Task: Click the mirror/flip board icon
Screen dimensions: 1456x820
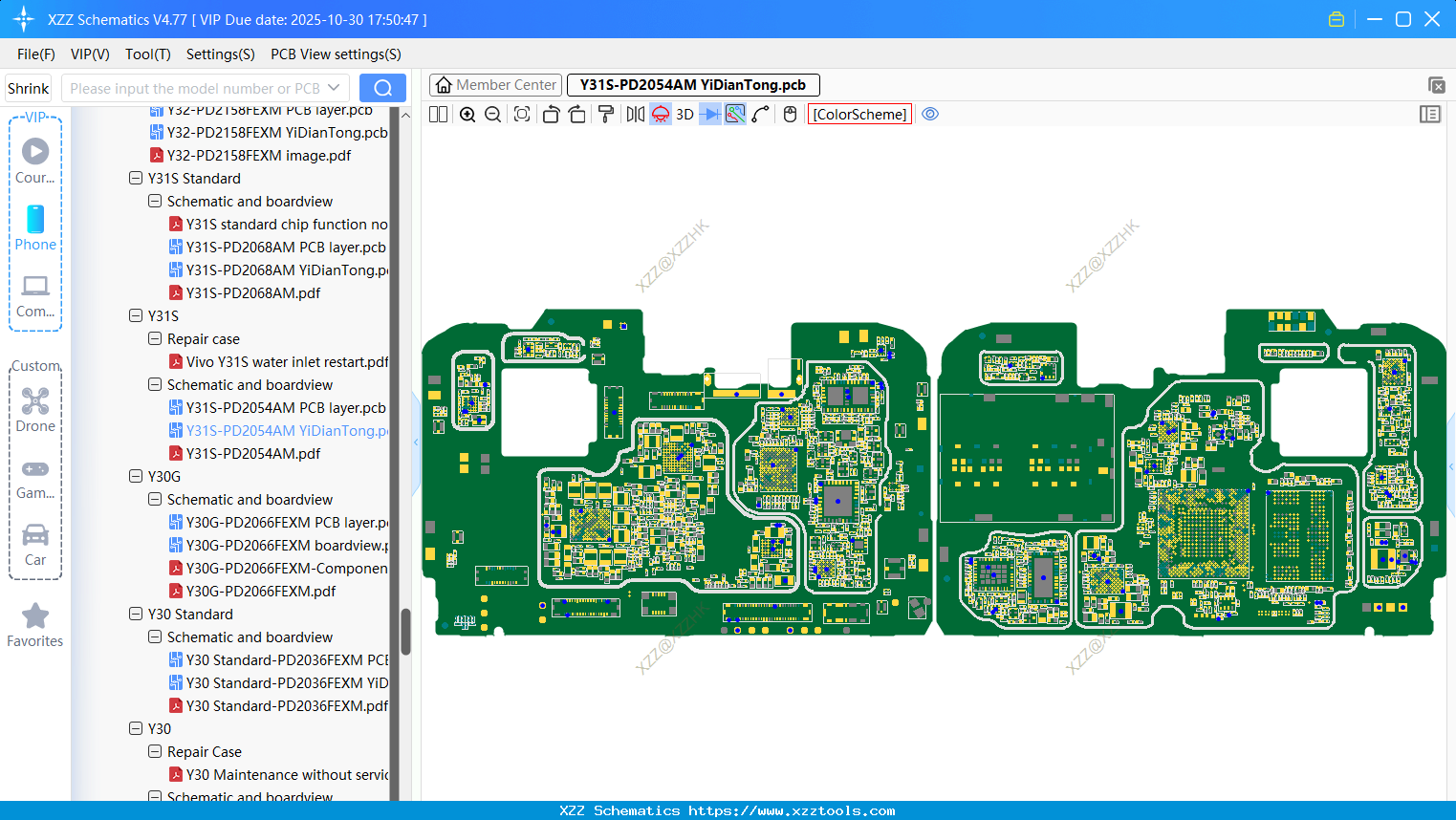Action: click(x=634, y=114)
